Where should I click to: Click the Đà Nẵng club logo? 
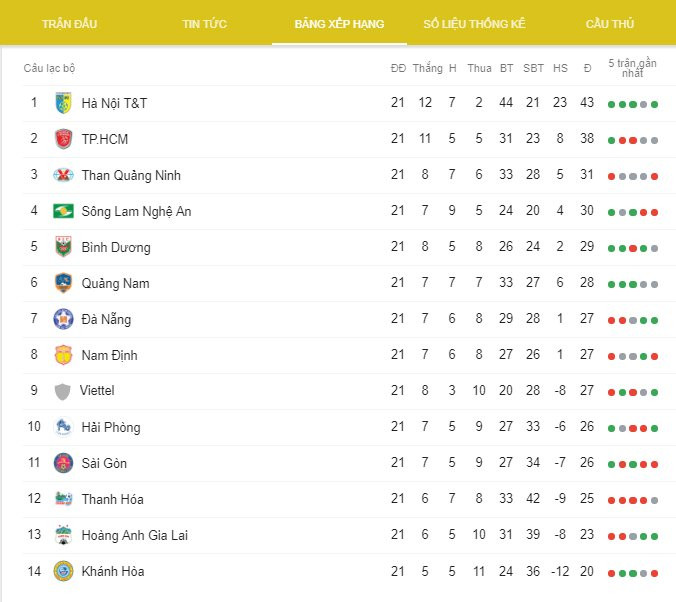click(63, 319)
